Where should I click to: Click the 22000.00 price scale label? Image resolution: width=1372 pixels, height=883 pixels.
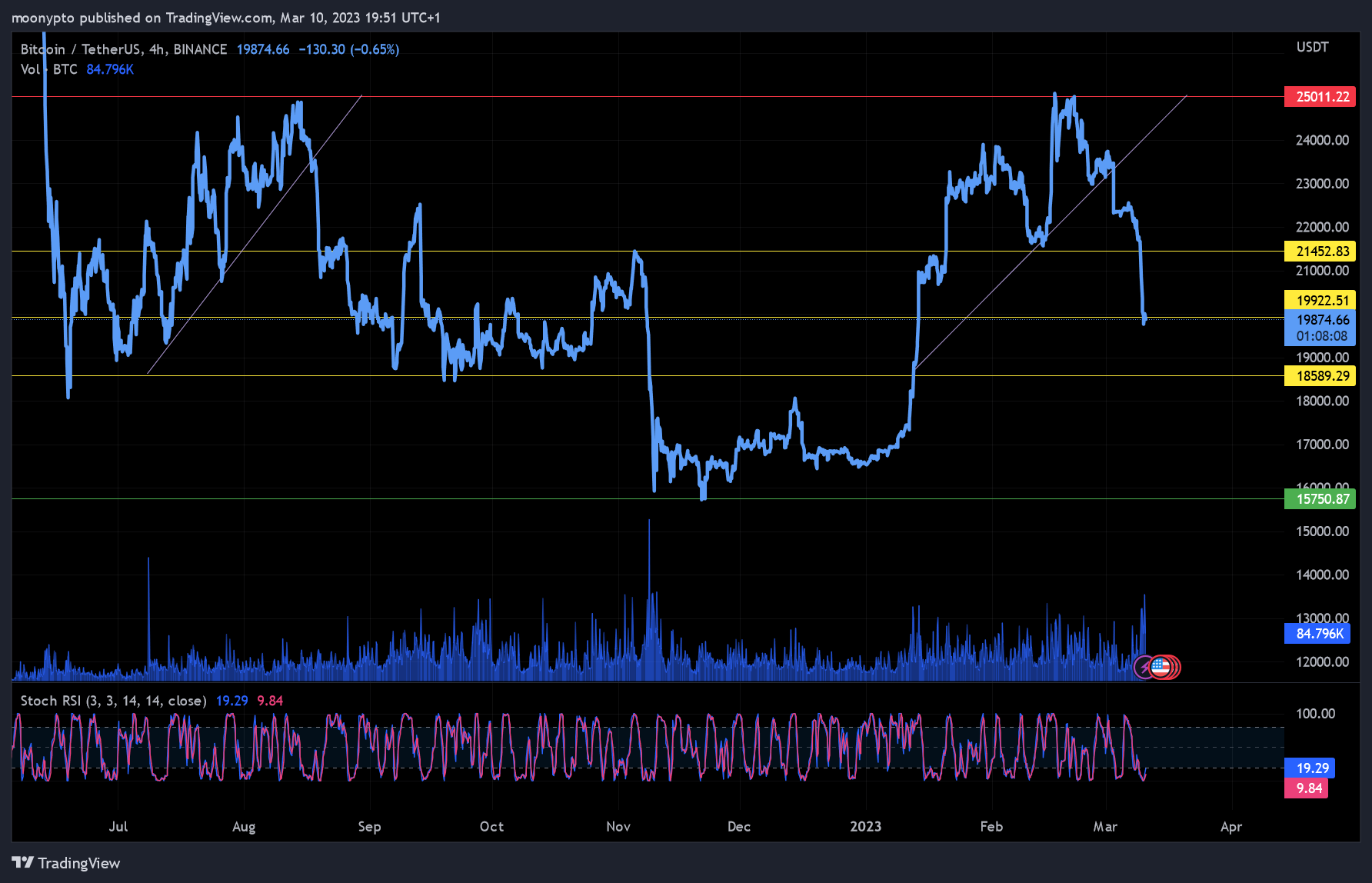(x=1323, y=227)
